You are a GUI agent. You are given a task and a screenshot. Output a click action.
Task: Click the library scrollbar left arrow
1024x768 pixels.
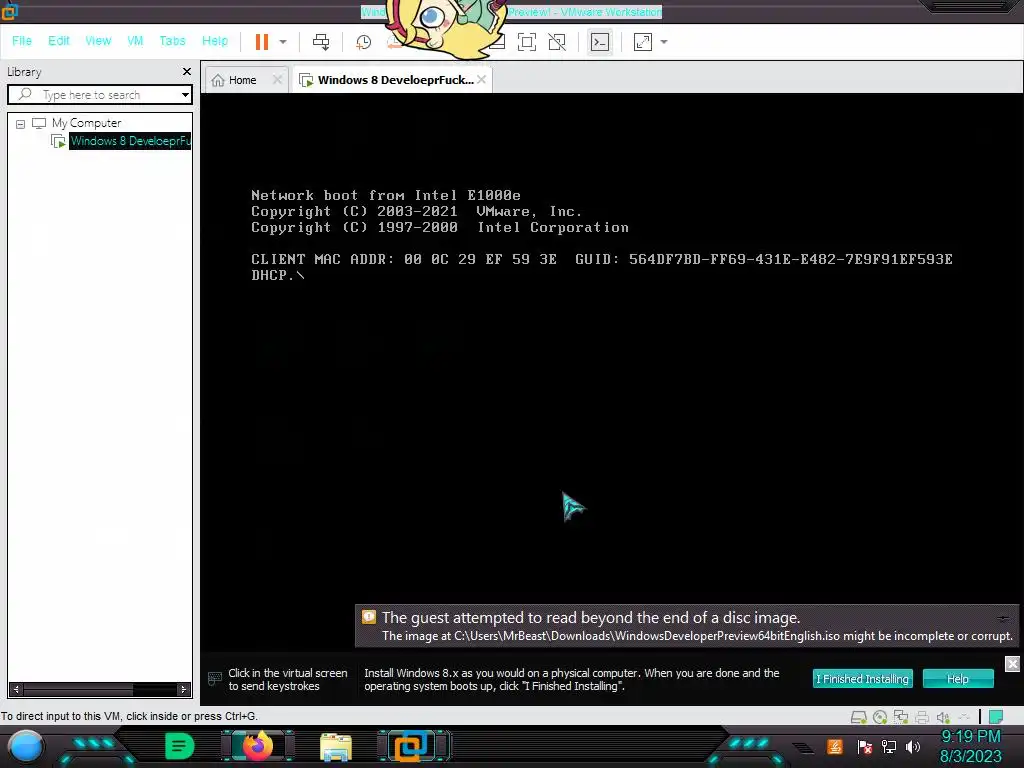pos(16,689)
